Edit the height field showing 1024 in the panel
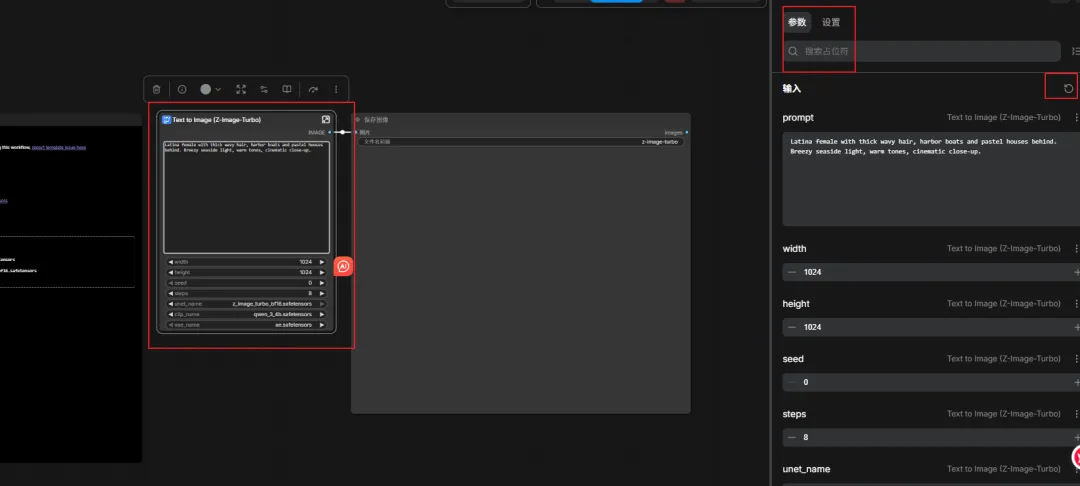Image resolution: width=1080 pixels, height=486 pixels. pyautogui.click(x=931, y=327)
